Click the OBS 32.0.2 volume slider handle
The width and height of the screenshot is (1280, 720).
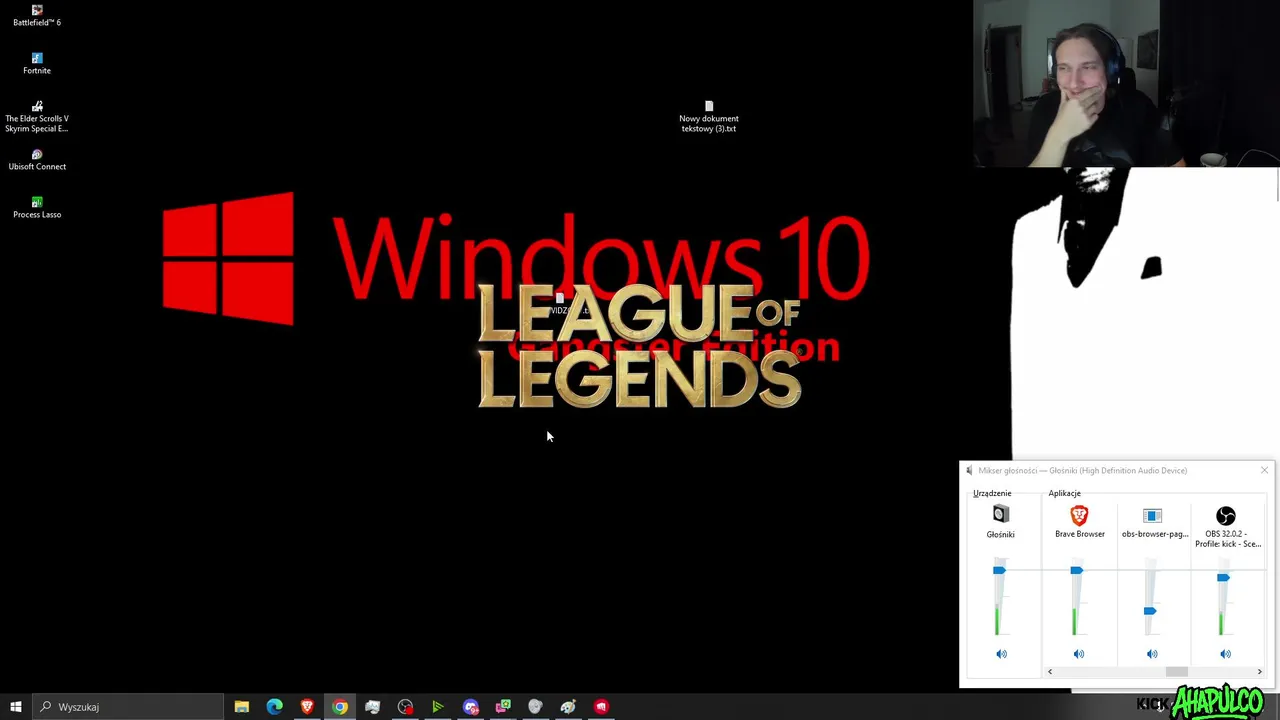tap(1223, 578)
